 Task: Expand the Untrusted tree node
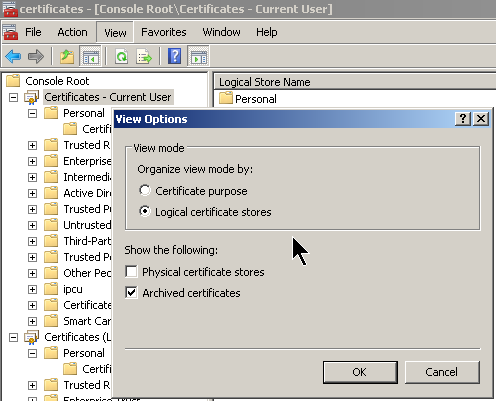32,225
